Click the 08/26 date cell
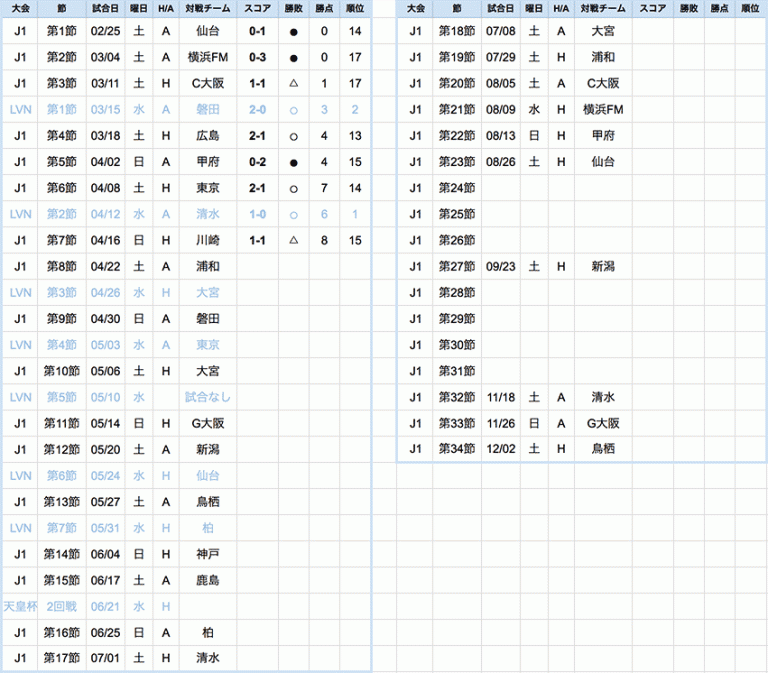Viewport: 768px width, 673px height. coord(501,162)
